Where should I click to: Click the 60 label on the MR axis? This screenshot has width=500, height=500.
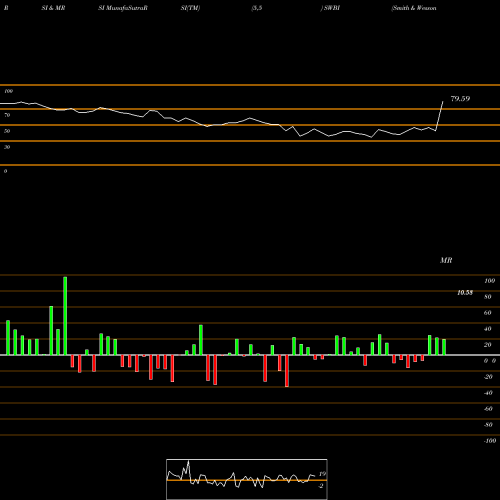click(488, 313)
